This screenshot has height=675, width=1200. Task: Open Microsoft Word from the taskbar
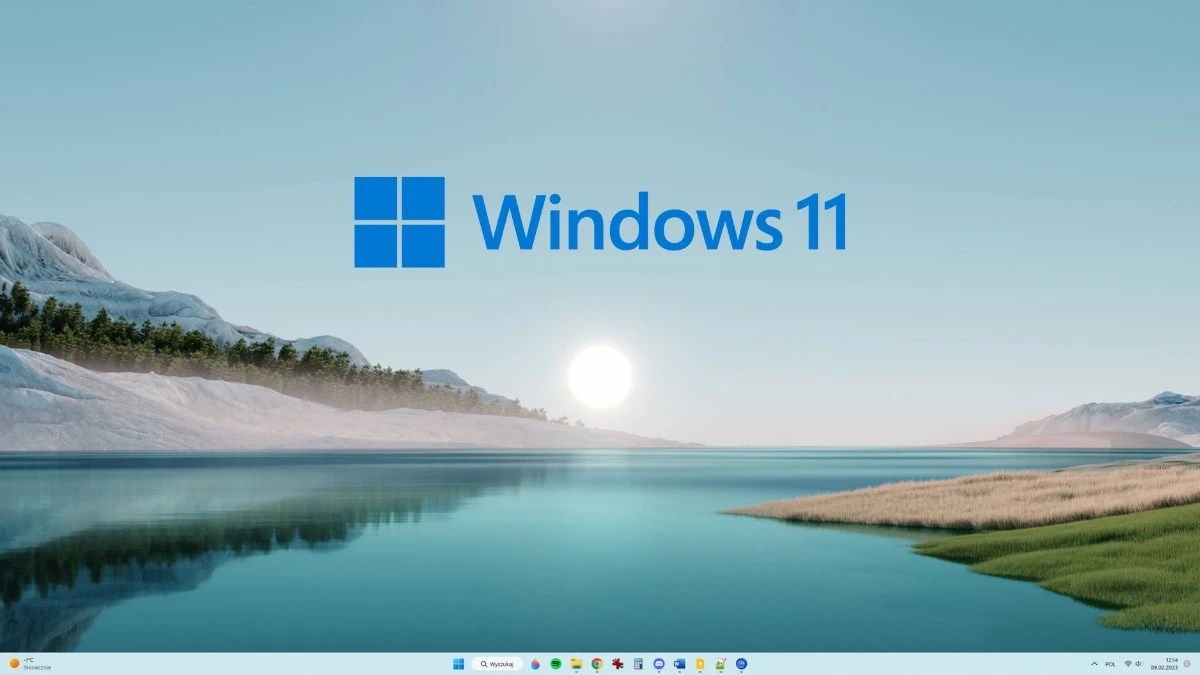click(678, 663)
